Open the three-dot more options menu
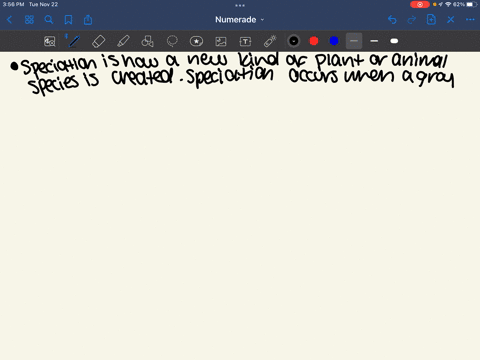480x360 pixels. pyautogui.click(x=470, y=20)
